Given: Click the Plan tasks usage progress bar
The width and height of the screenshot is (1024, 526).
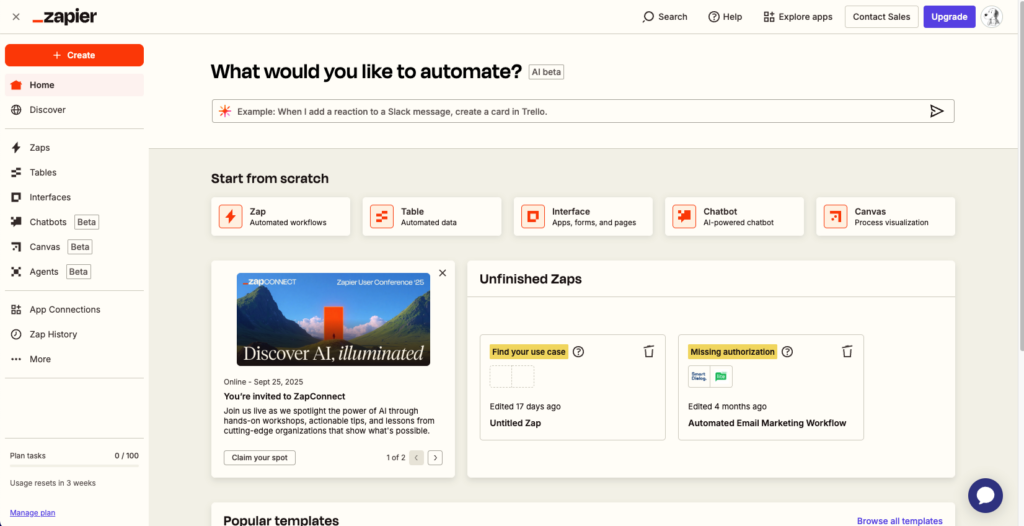Looking at the screenshot, I should click(74, 466).
